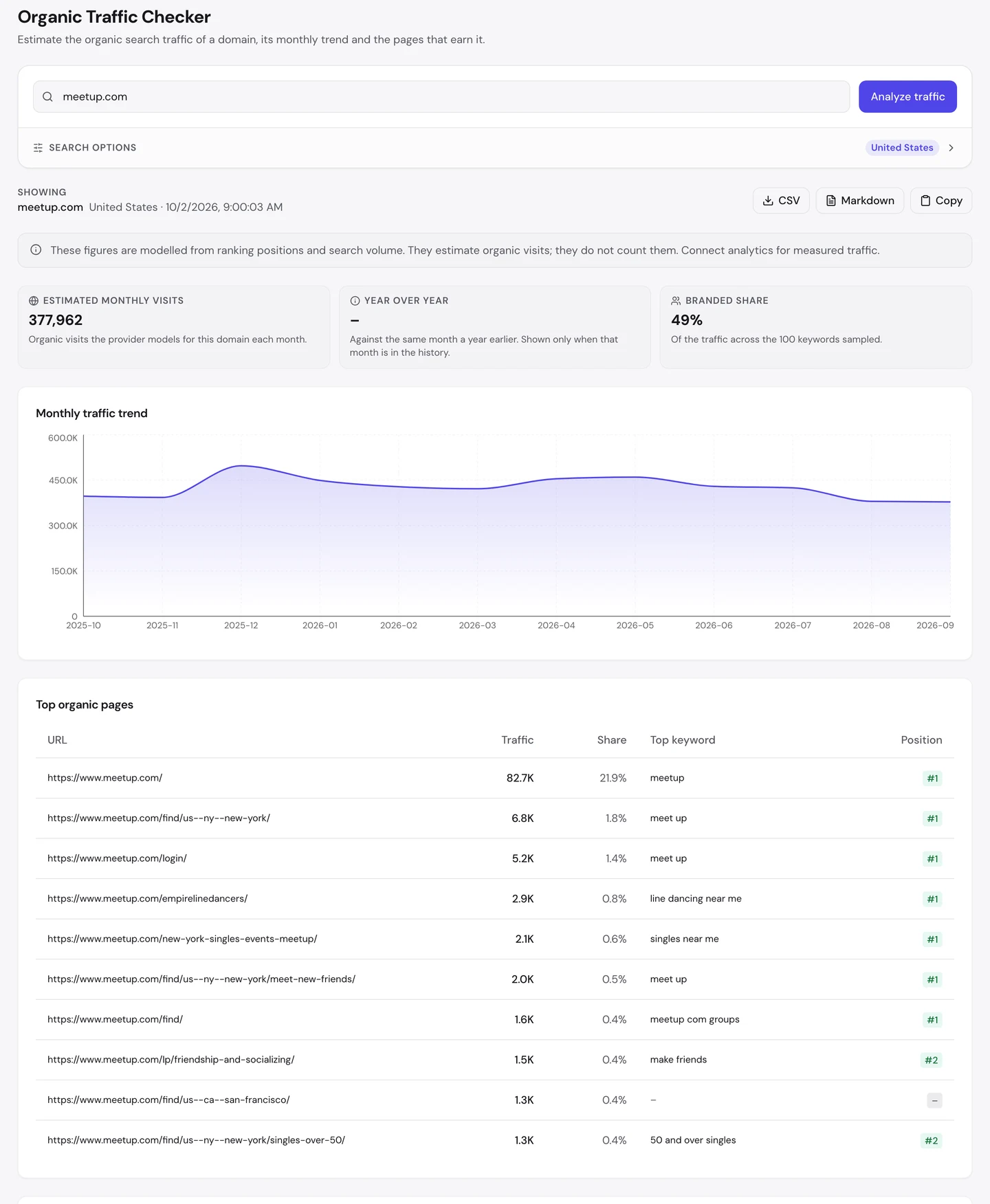Select the empirelinedancers URL row
The width and height of the screenshot is (990, 1204).
click(147, 899)
